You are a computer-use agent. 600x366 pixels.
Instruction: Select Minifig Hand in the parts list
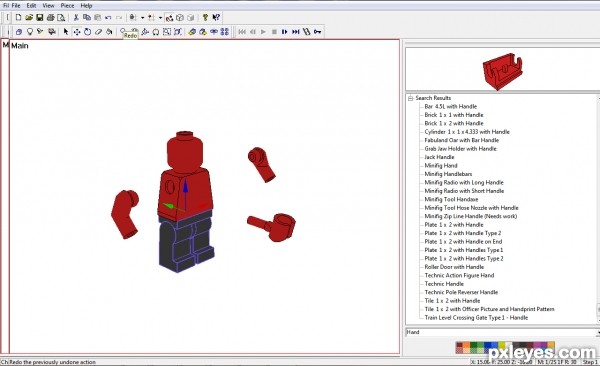(x=441, y=165)
